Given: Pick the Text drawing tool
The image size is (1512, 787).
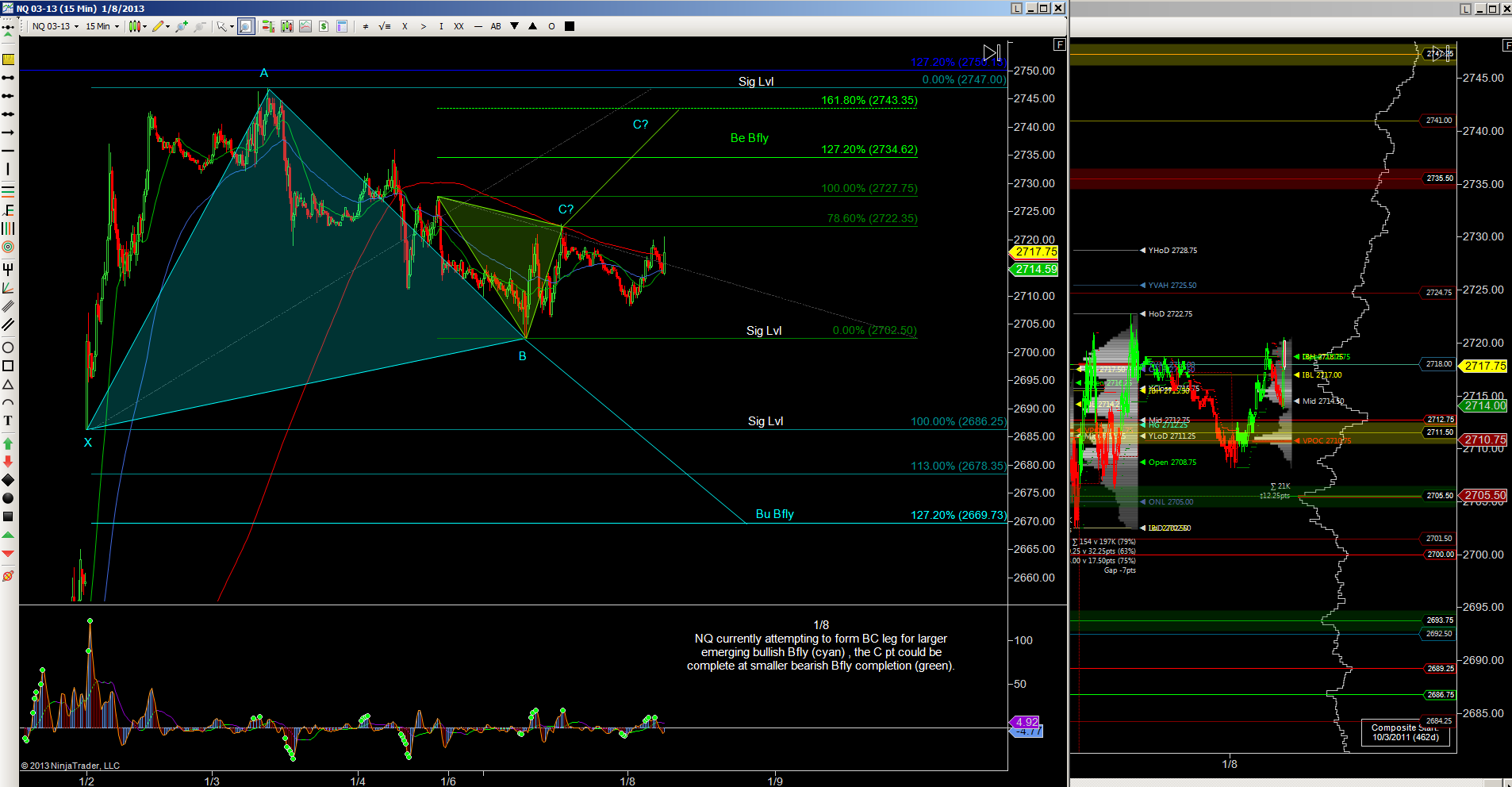Looking at the screenshot, I should pyautogui.click(x=8, y=420).
